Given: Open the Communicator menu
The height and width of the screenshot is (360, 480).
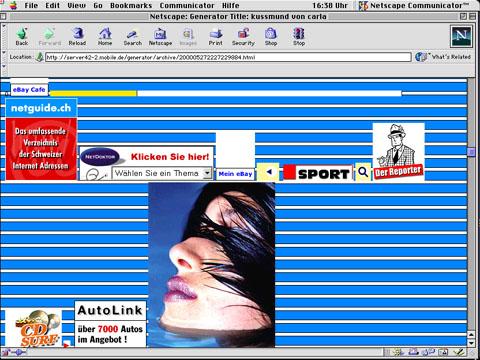Looking at the screenshot, I should [187, 5].
